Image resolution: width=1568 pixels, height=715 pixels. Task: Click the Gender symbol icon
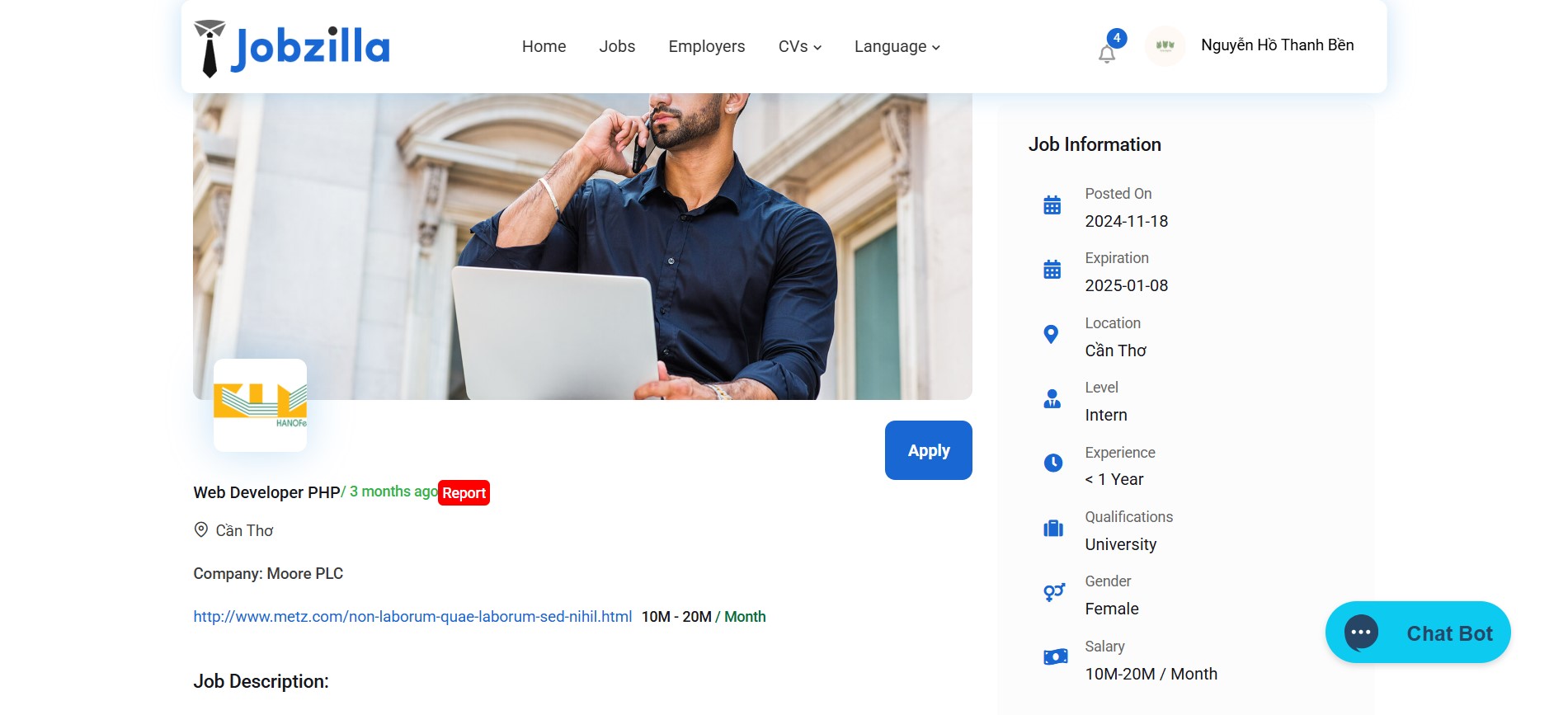click(1054, 592)
